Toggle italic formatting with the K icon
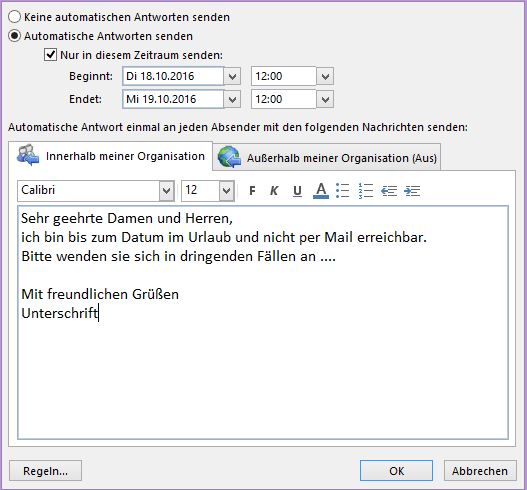527x490 pixels. point(274,191)
